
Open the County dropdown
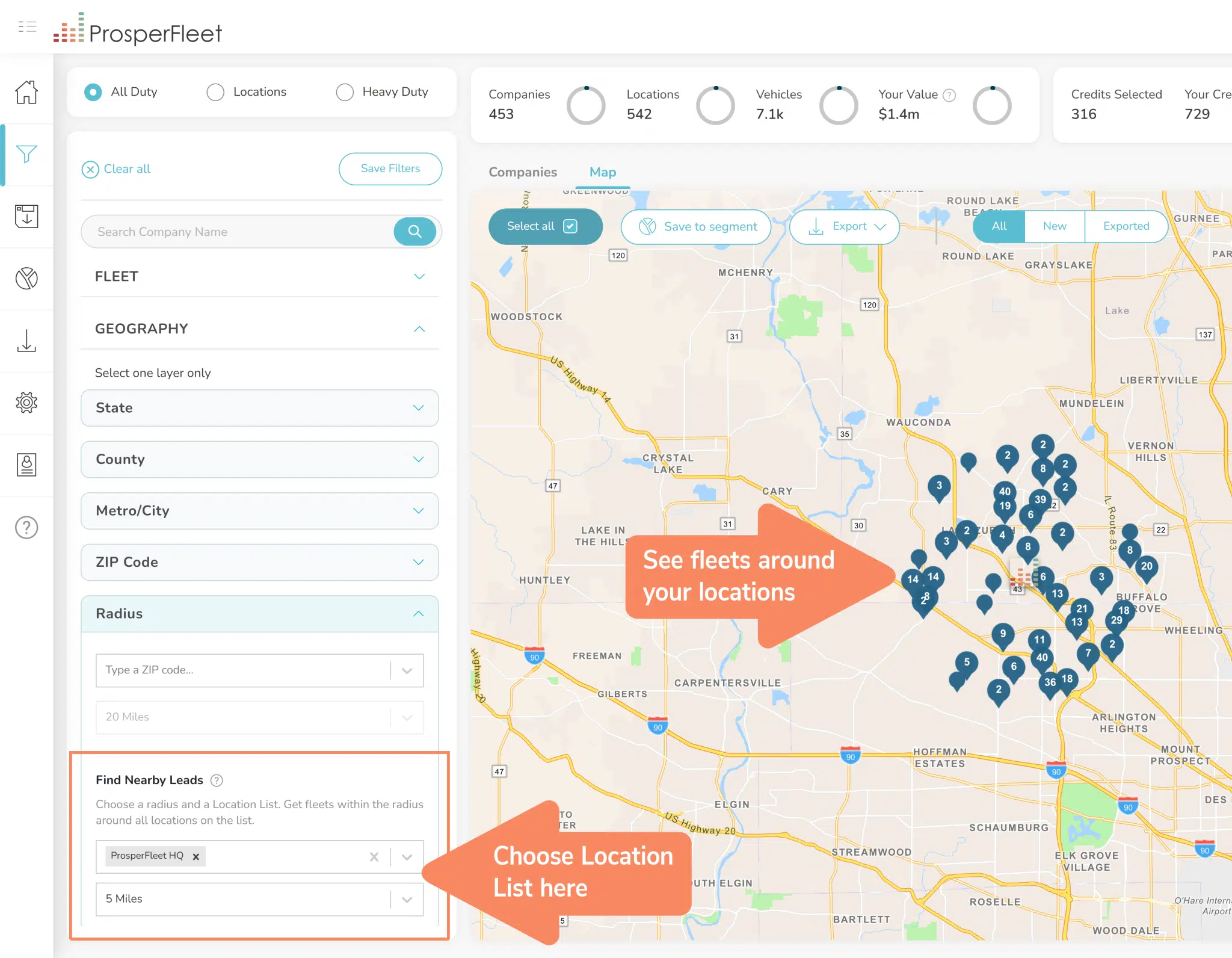[x=260, y=460]
